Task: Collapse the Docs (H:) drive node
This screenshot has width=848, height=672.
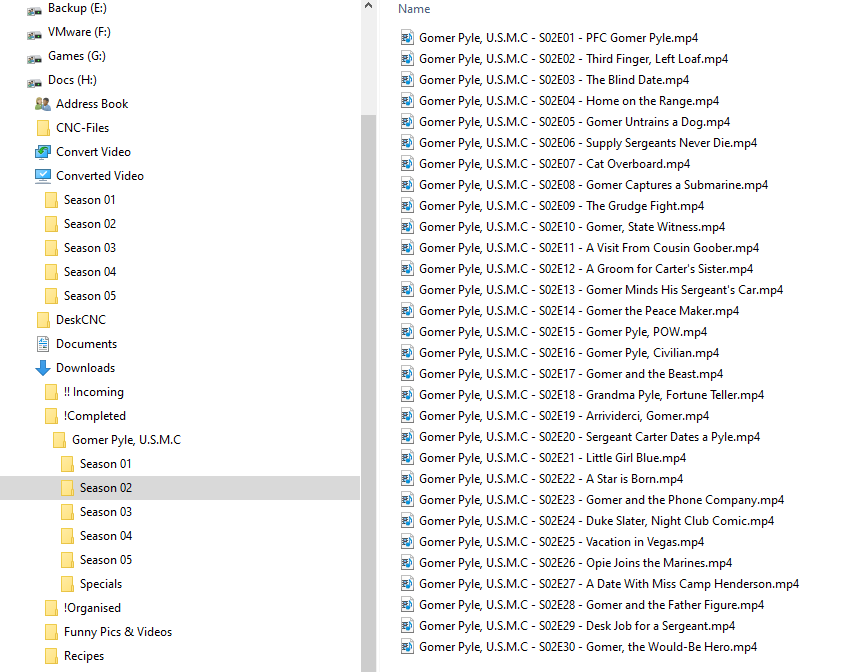Action: (x=16, y=79)
